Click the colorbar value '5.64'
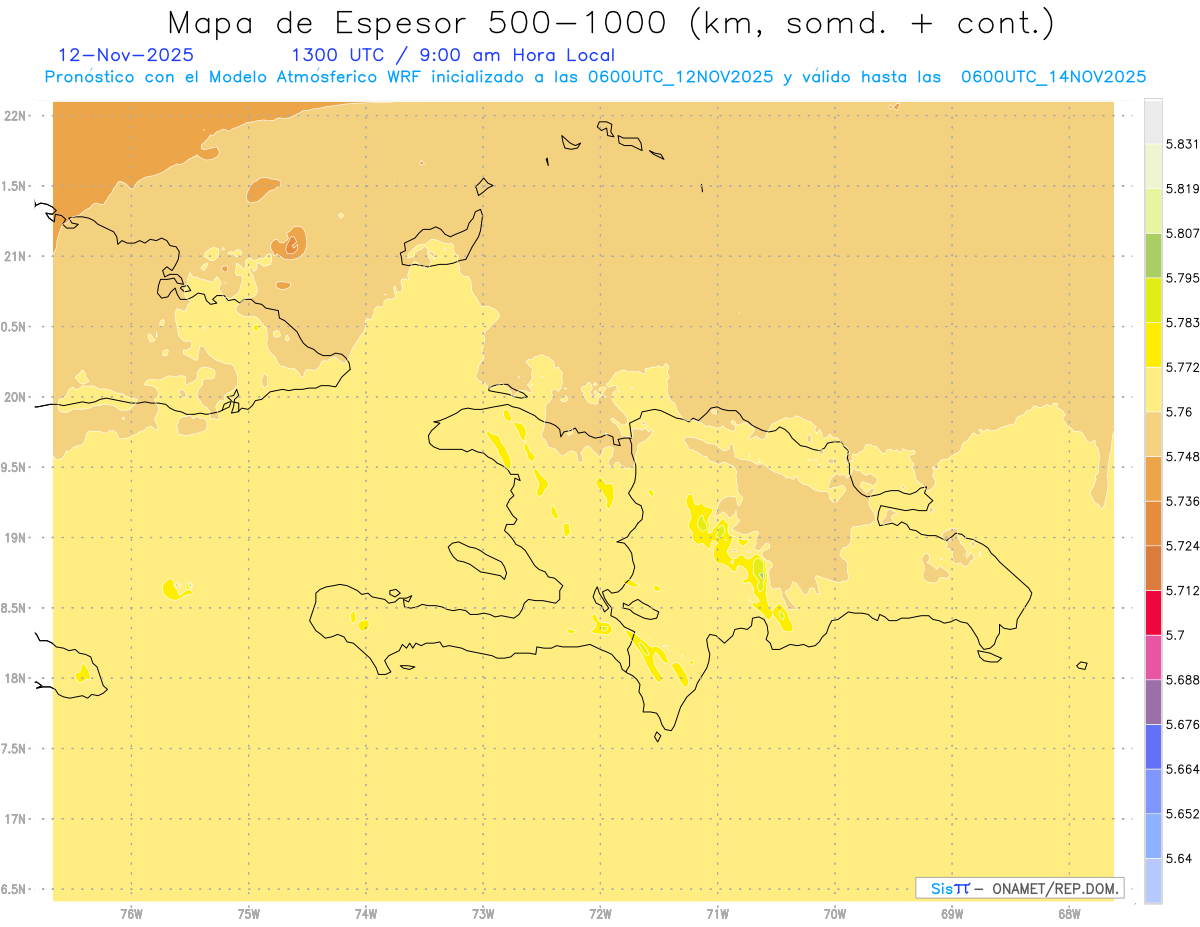The image size is (1200, 927). click(1180, 858)
